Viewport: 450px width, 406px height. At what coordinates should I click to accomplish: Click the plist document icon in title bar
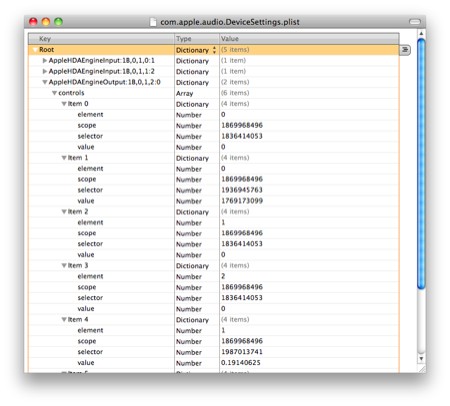[x=153, y=22]
